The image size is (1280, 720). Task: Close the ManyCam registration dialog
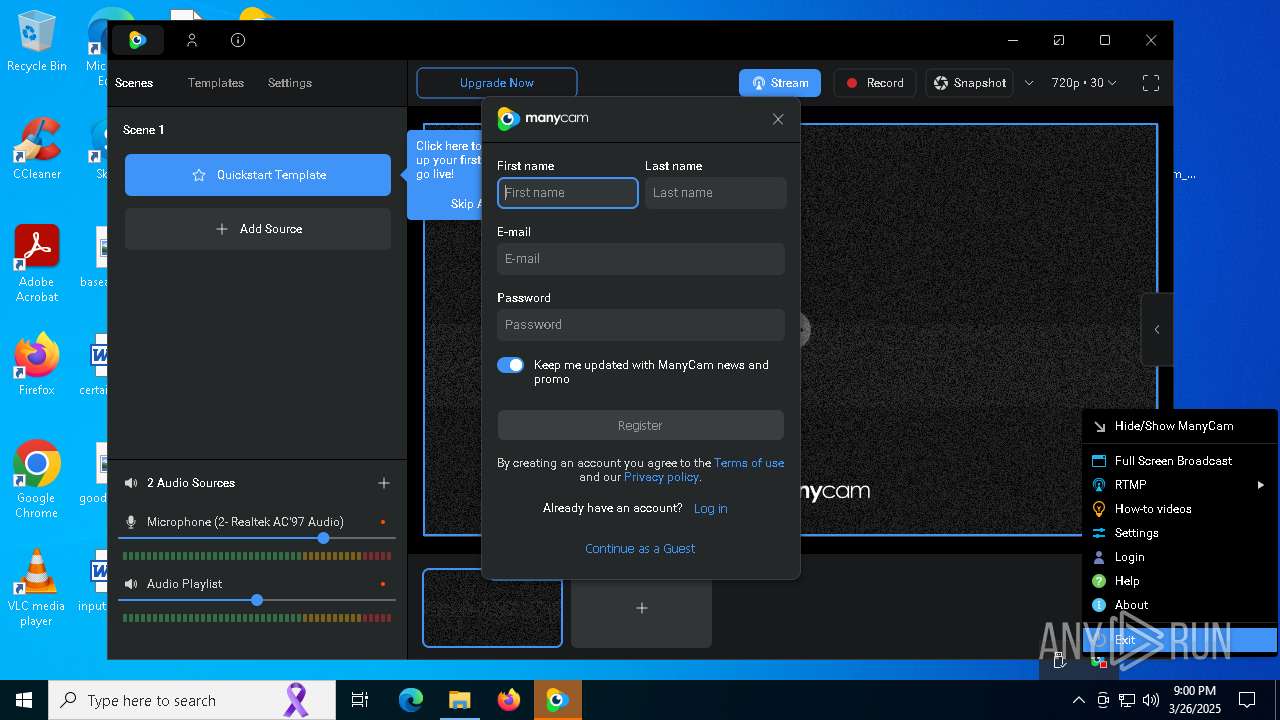click(778, 119)
